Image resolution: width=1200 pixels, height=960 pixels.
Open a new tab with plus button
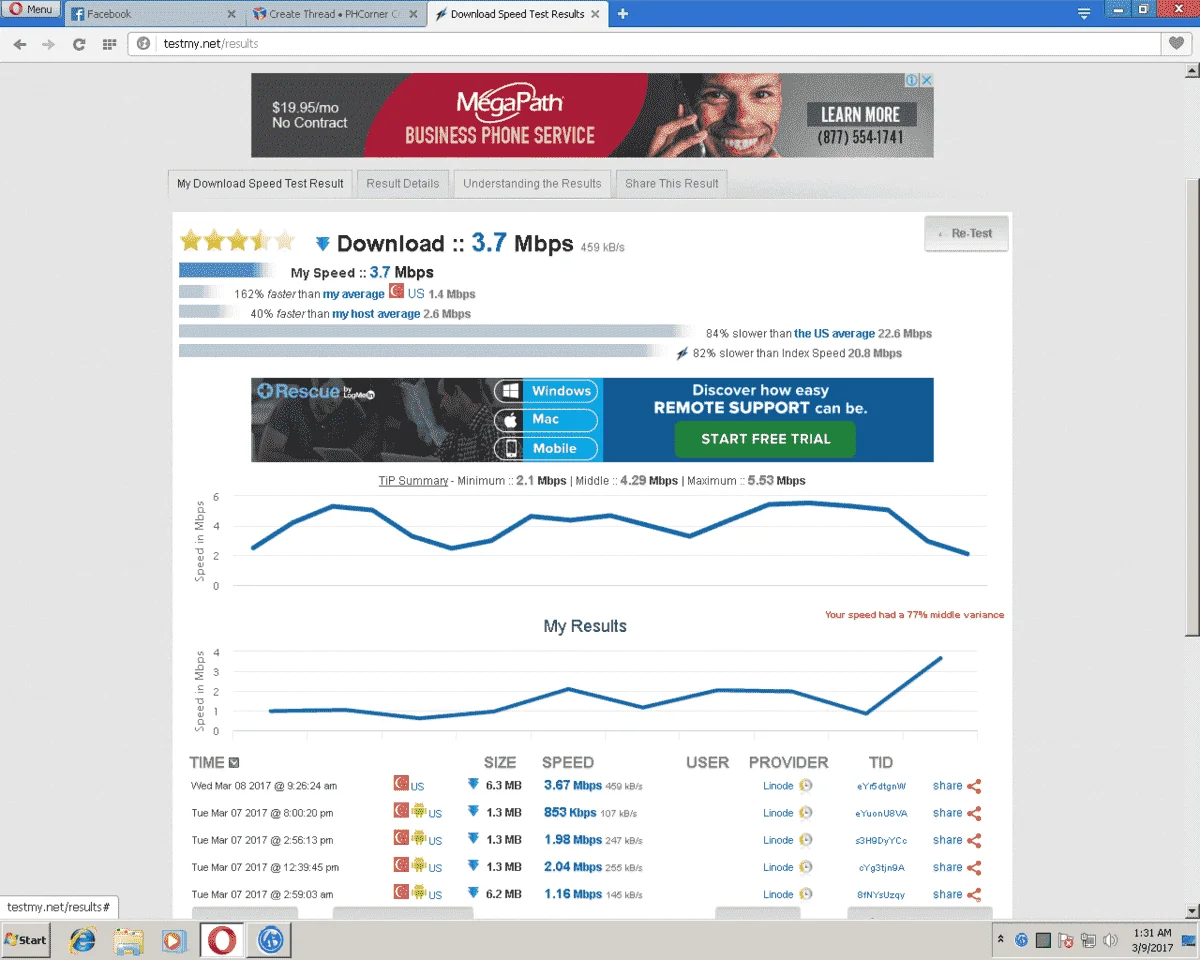623,14
